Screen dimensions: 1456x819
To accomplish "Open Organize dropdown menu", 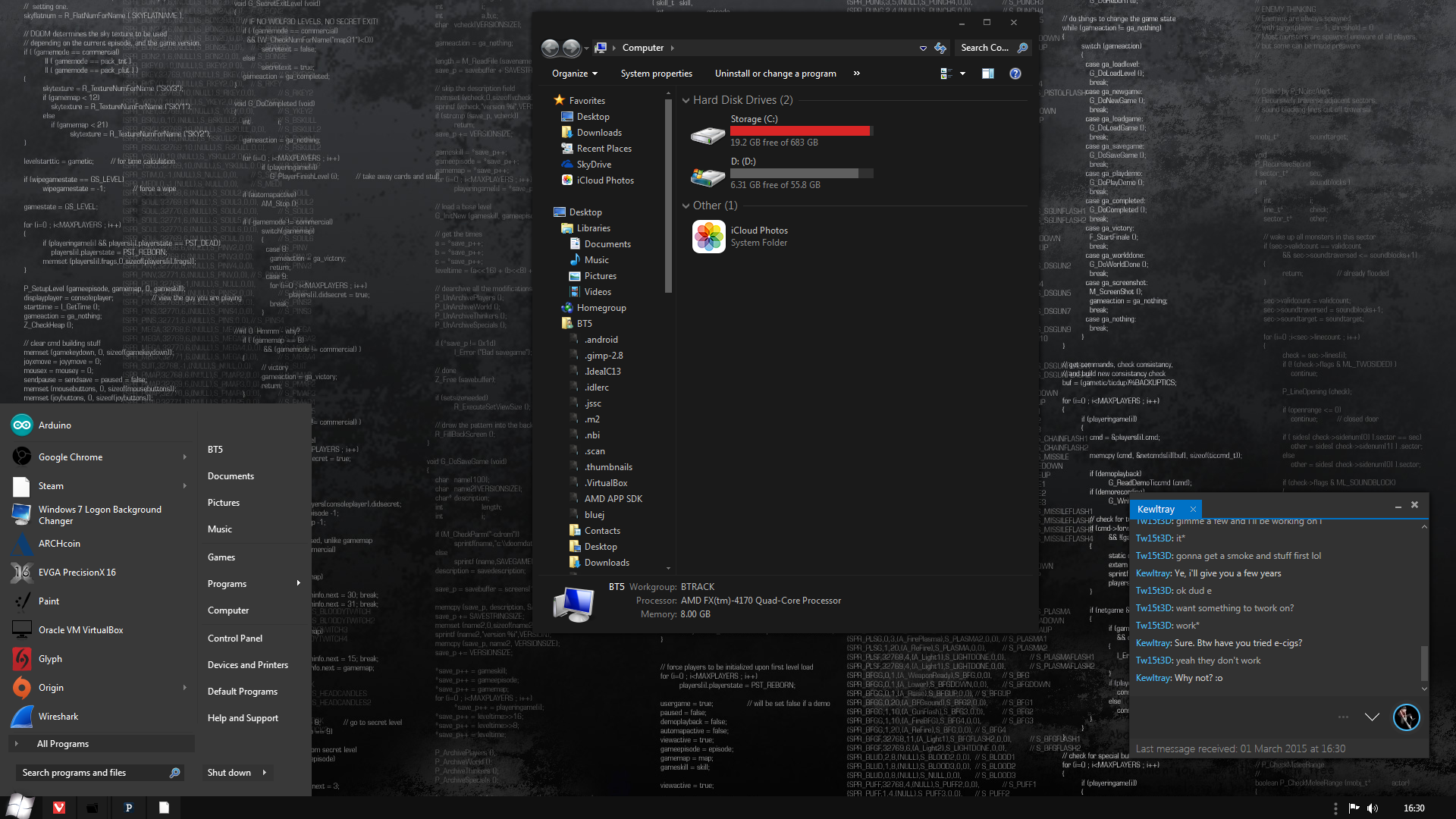I will 575,74.
